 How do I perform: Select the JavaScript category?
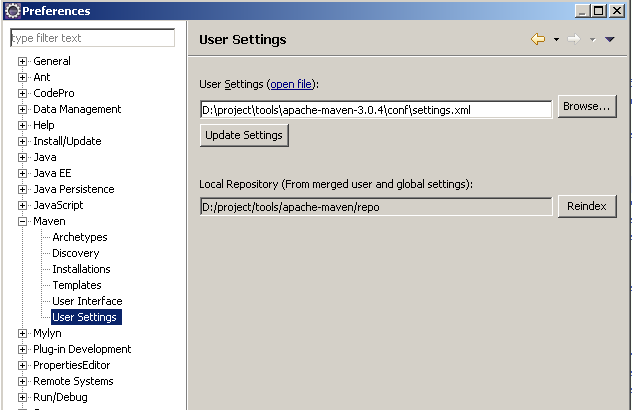click(58, 205)
